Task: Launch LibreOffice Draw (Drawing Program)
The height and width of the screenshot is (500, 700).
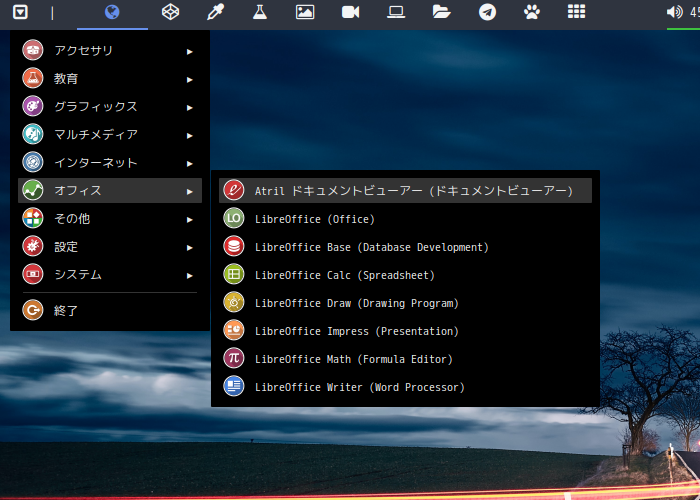Action: pyautogui.click(x=405, y=302)
